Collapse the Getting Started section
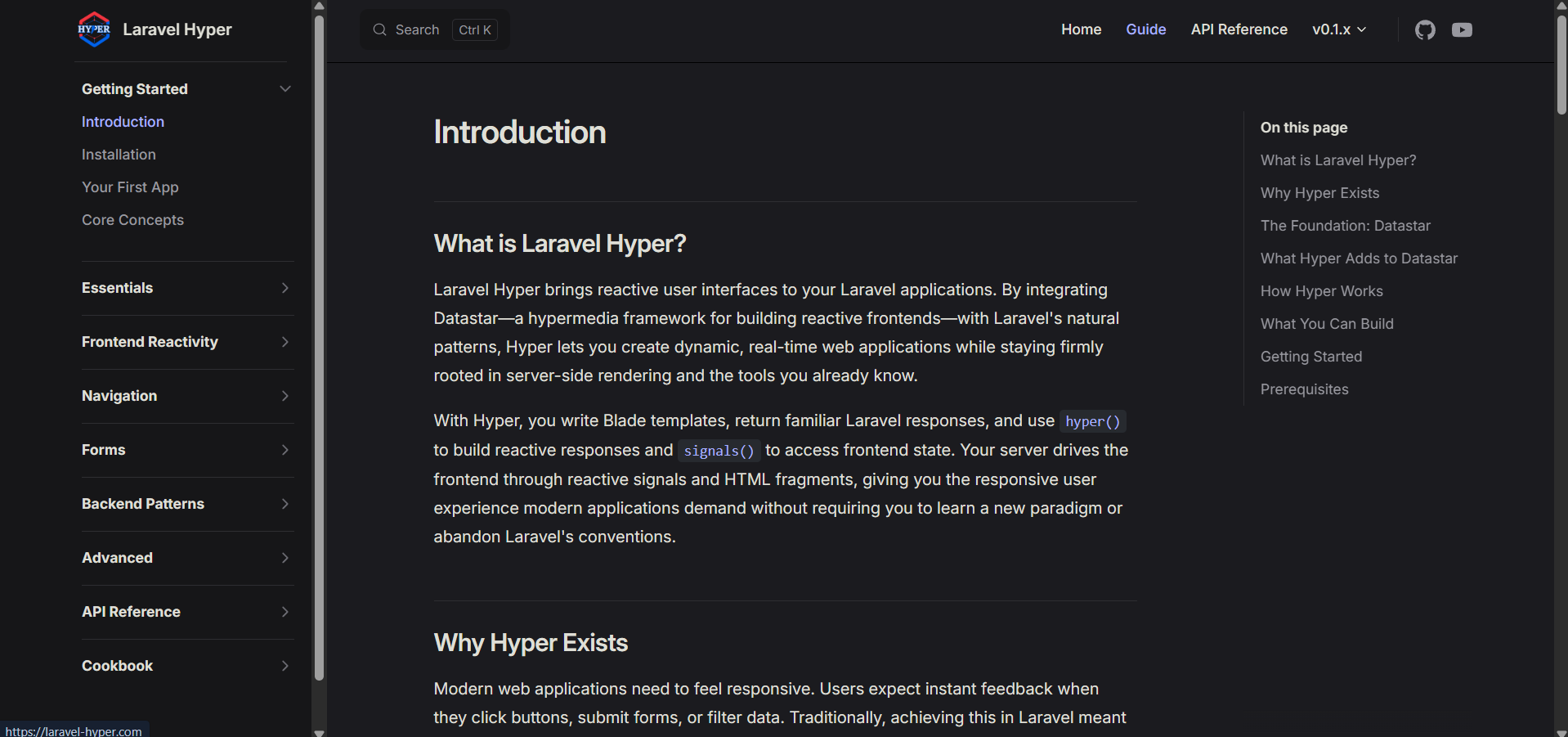The width and height of the screenshot is (1568, 737). tap(285, 89)
